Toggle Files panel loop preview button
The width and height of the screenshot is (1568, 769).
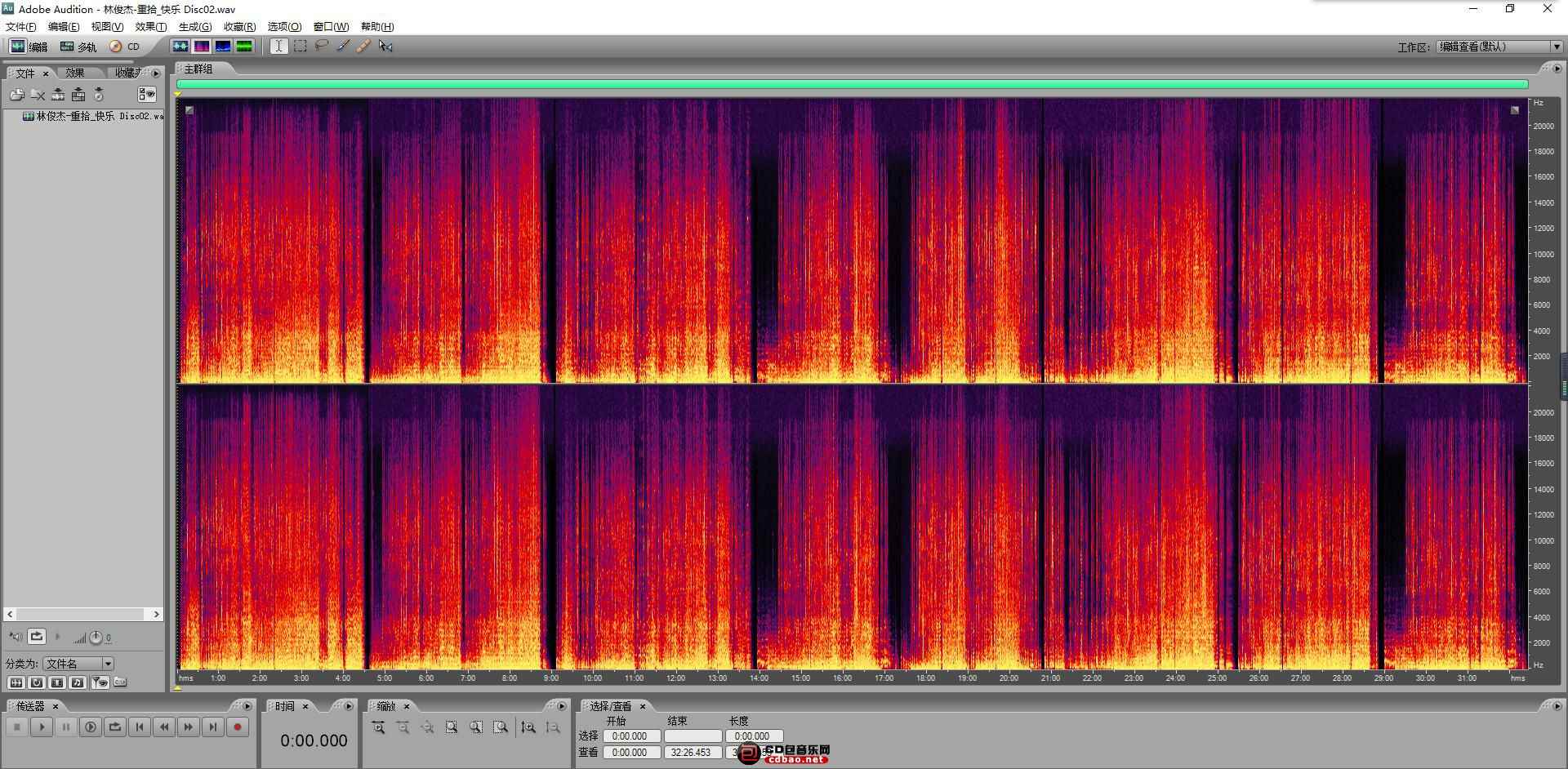click(x=37, y=636)
